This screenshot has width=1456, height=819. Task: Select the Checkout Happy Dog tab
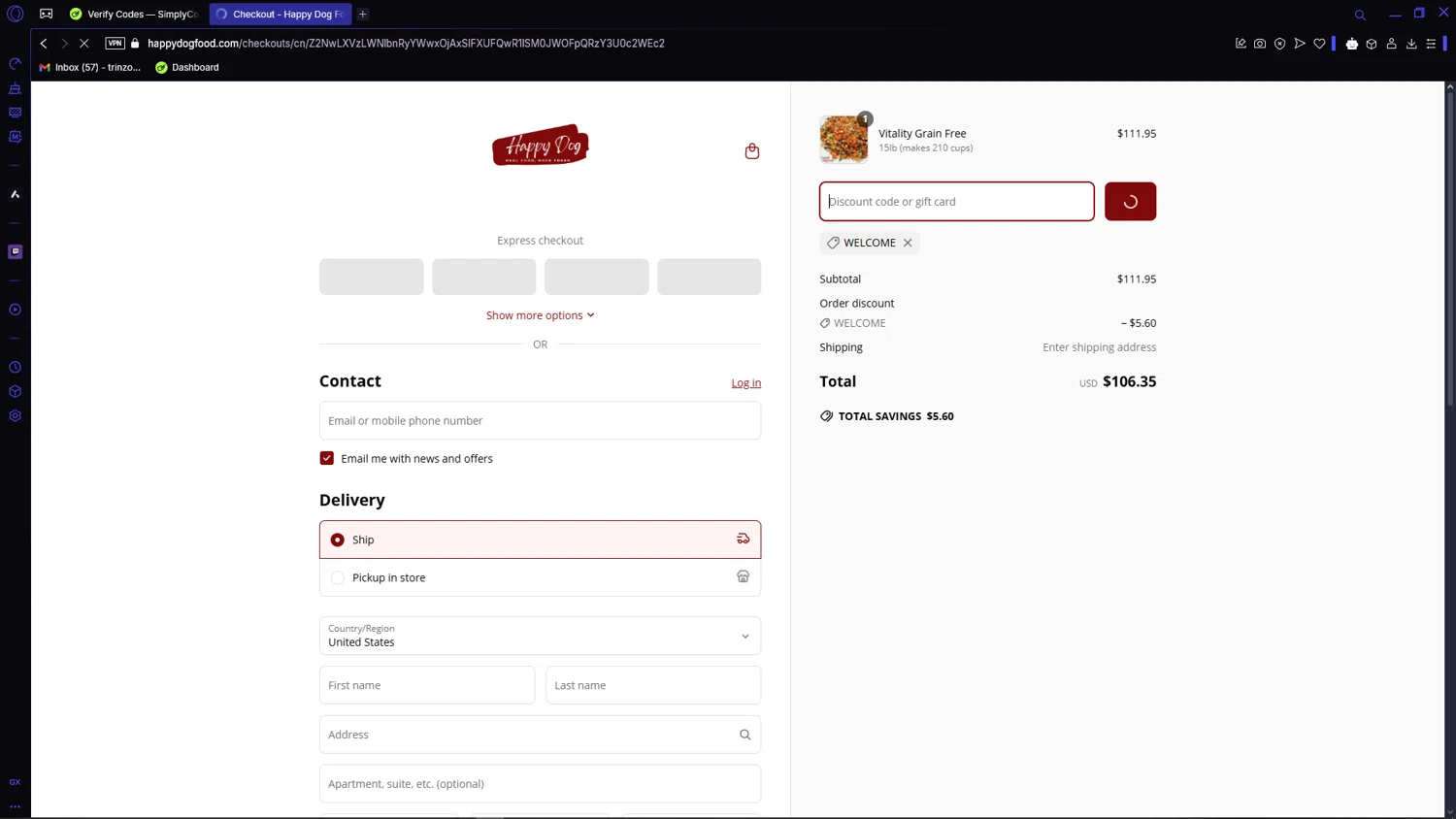tap(281, 15)
